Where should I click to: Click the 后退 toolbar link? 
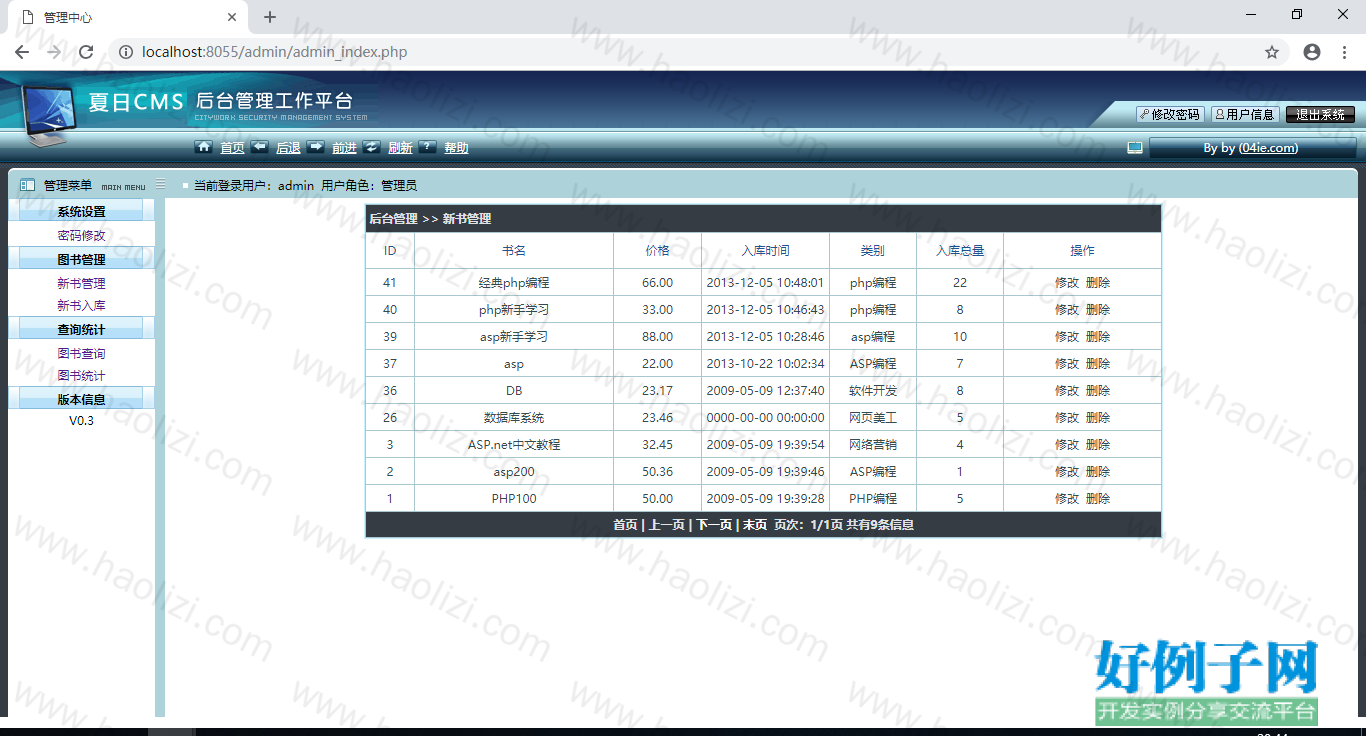[x=288, y=148]
